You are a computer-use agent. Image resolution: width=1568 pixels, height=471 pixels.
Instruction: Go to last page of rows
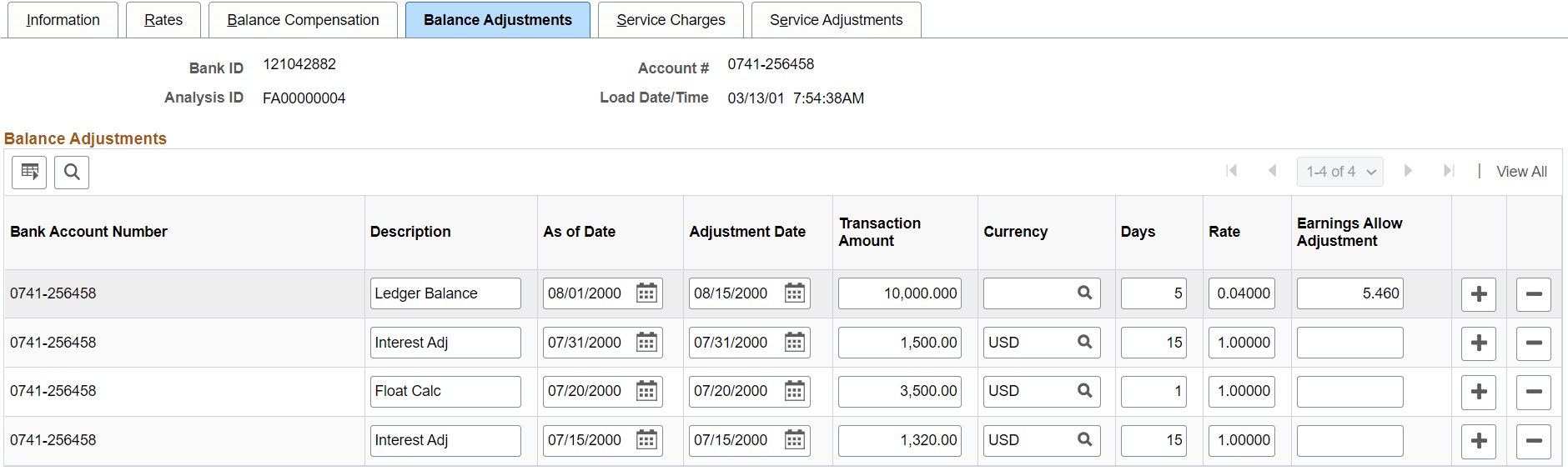pyautogui.click(x=1449, y=171)
